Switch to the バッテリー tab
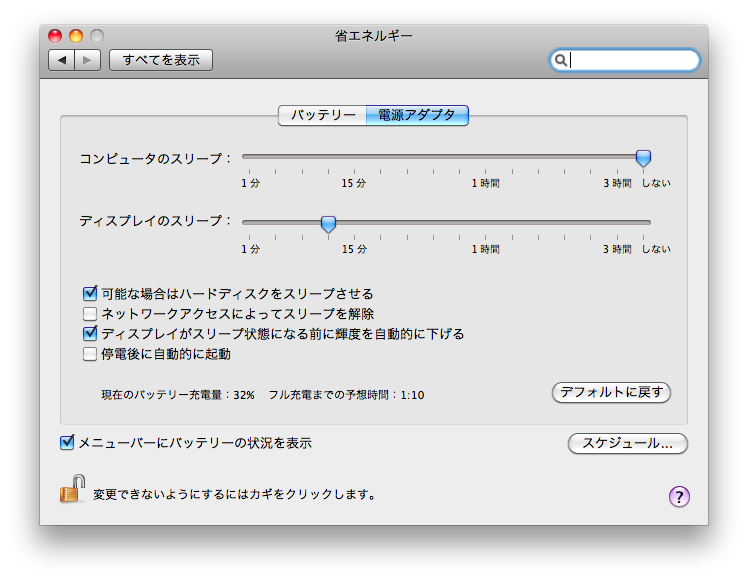The image size is (748, 580). coord(322,115)
